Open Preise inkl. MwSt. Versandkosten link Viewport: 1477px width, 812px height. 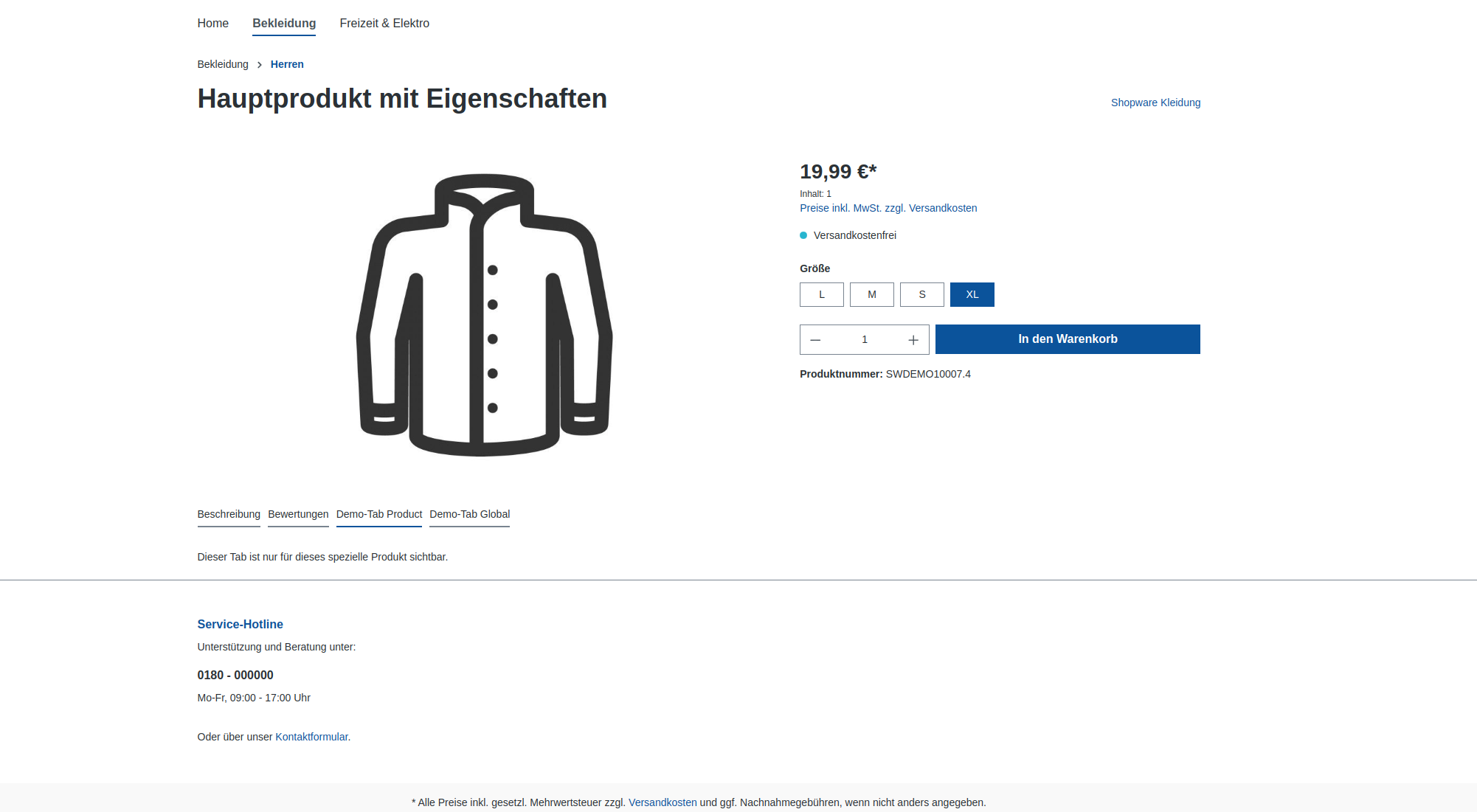point(888,208)
